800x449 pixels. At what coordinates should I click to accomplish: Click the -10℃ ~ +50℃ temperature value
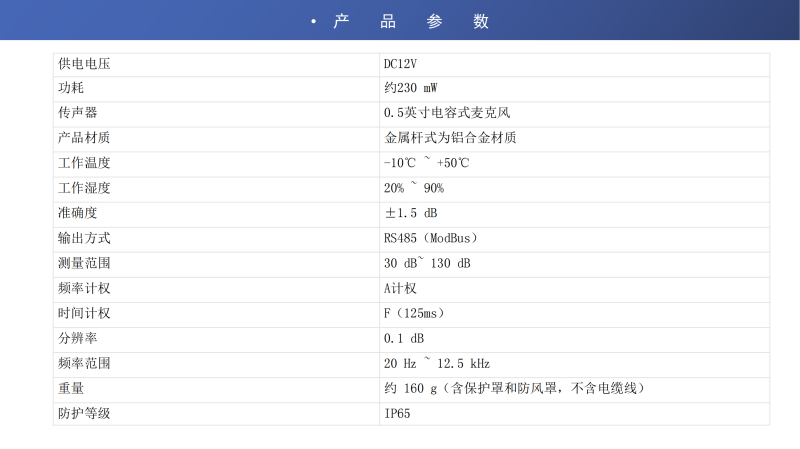tap(426, 163)
